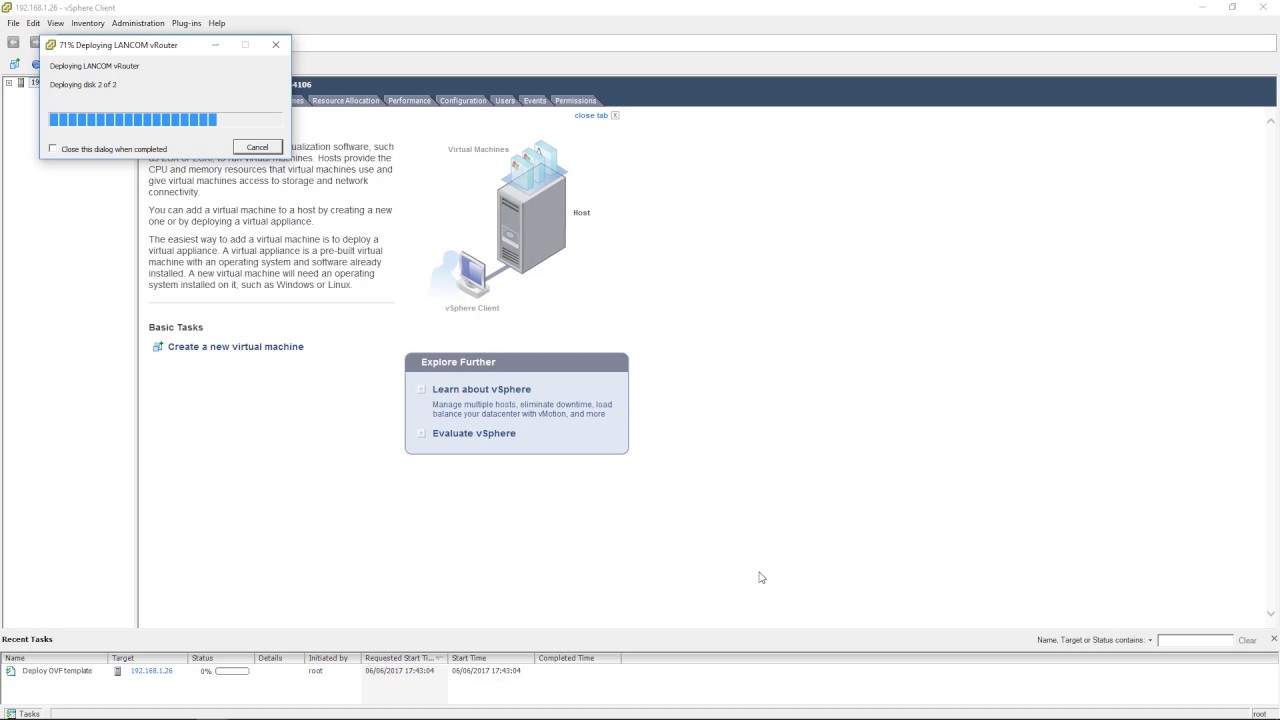Click the target host icon in Recent Tasks
1280x720 pixels.
(118, 671)
